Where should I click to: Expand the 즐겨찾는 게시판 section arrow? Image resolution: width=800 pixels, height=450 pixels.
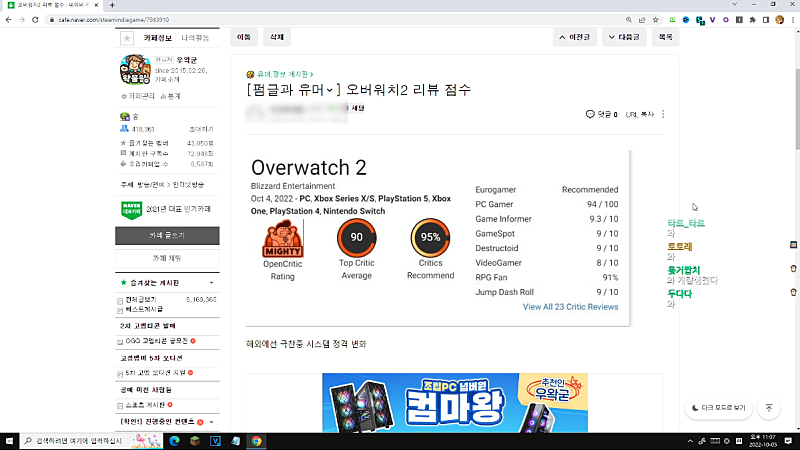212,283
